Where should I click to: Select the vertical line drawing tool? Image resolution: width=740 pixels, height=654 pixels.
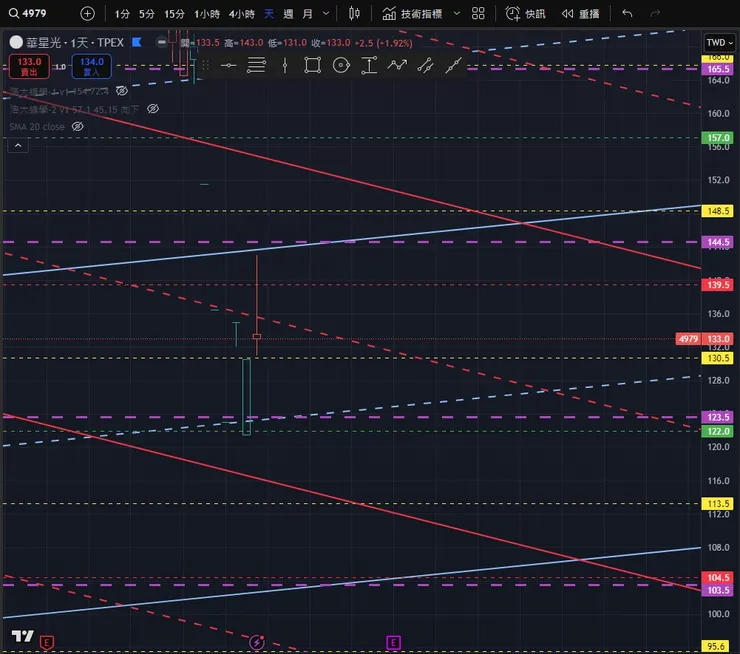[285, 66]
